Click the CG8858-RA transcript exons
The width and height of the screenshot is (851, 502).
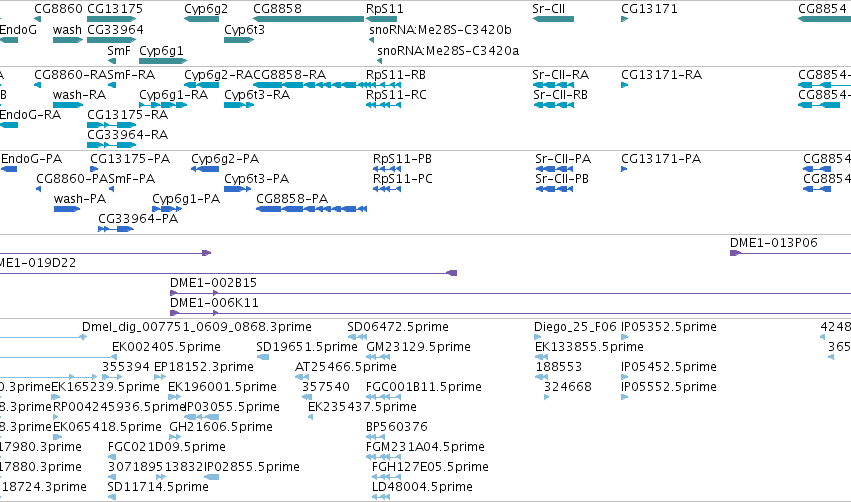coord(308,85)
